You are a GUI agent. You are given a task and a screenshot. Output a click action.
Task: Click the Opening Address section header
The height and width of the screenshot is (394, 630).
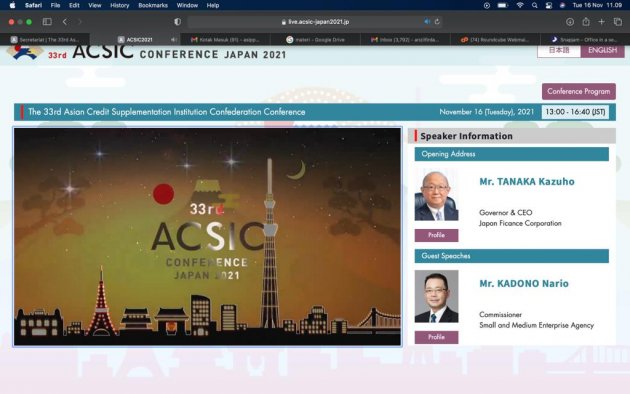[511, 154]
